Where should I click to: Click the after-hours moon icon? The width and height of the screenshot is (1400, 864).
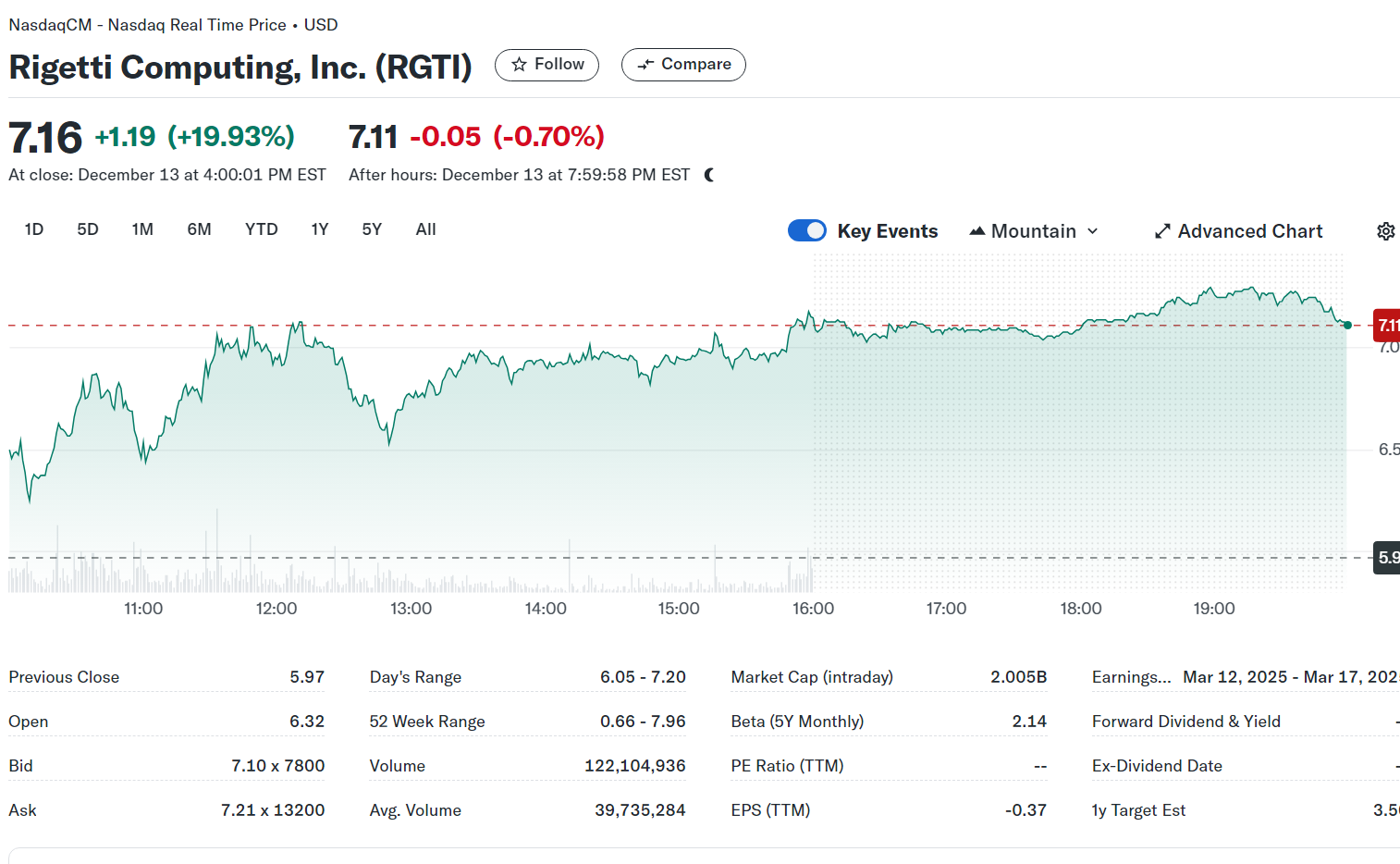pos(709,175)
